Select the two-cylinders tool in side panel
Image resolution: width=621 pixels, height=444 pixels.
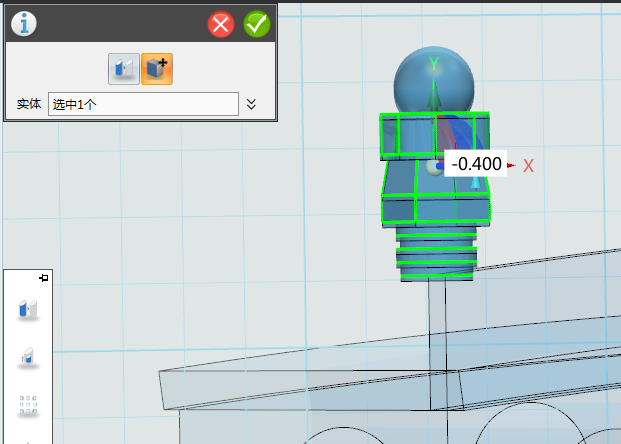[28, 310]
